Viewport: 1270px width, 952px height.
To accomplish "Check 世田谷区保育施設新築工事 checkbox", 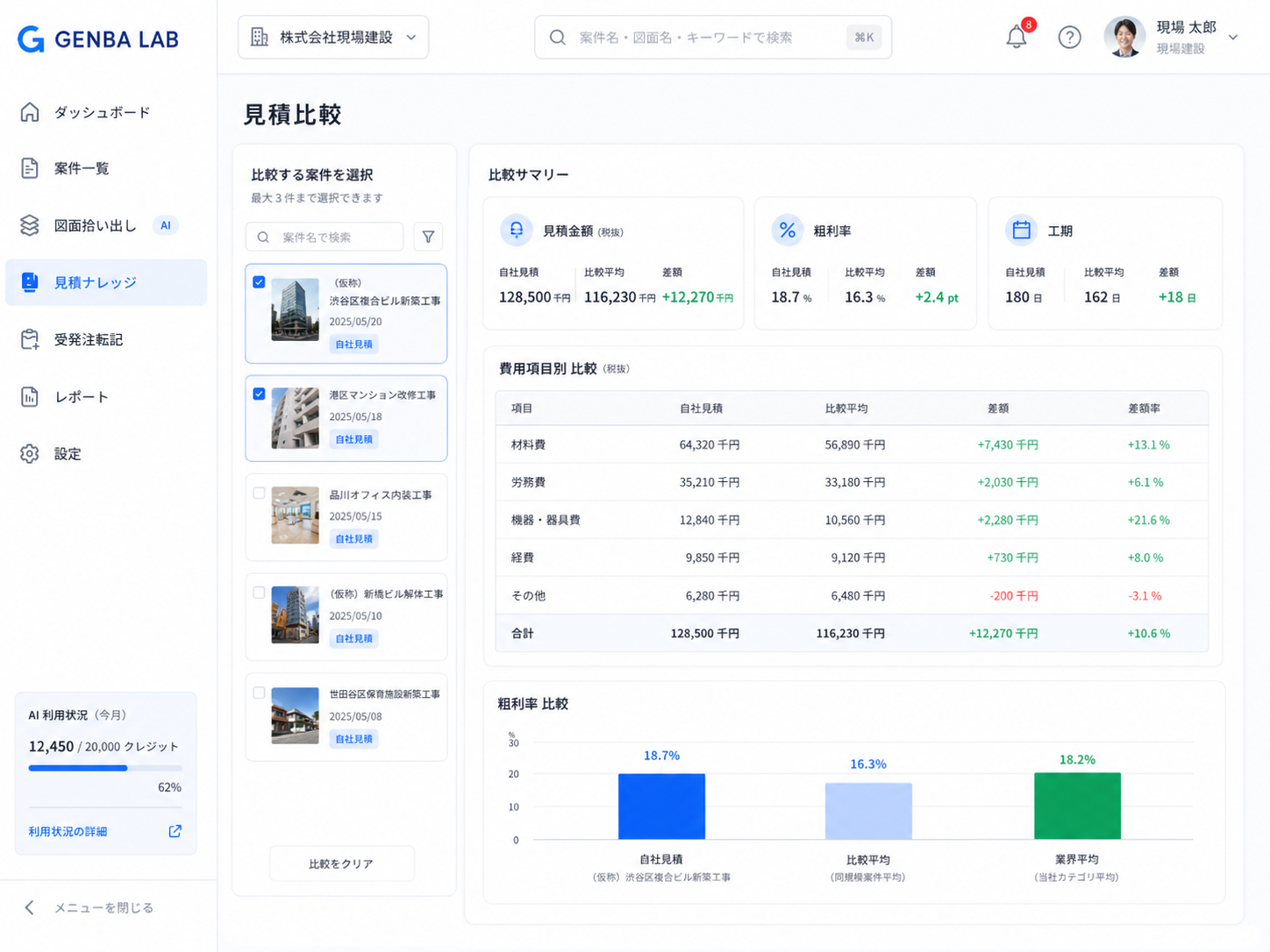I will 259,693.
